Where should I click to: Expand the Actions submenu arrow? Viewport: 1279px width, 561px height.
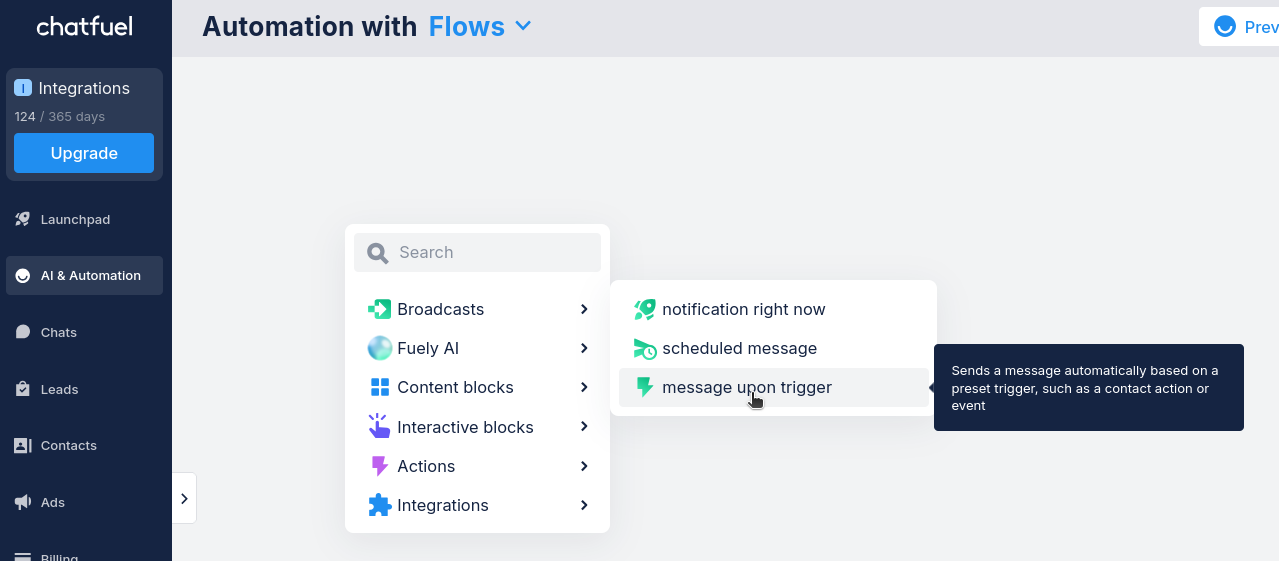click(x=584, y=466)
